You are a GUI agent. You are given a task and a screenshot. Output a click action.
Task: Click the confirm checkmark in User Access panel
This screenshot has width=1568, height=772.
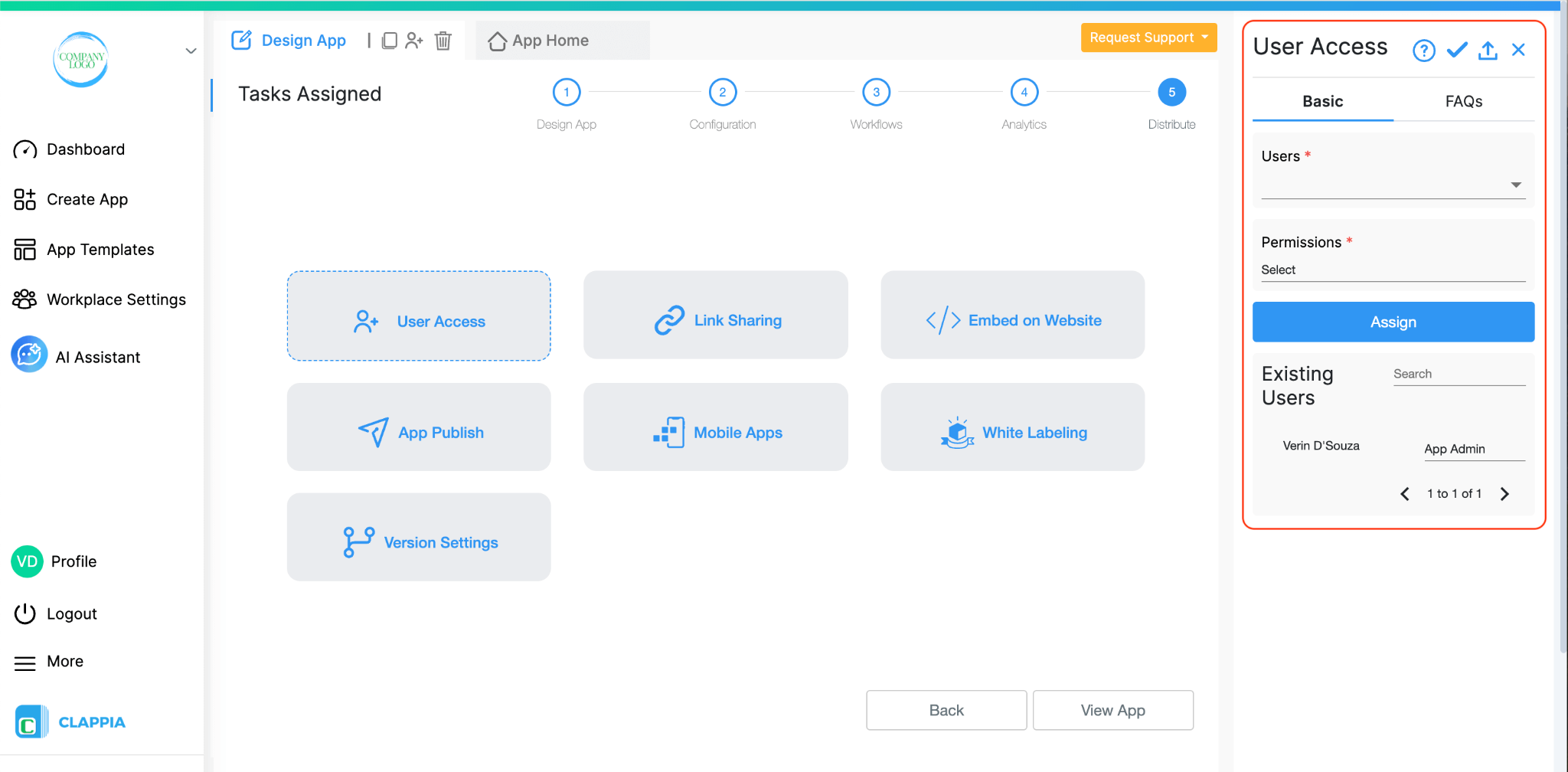[1456, 49]
